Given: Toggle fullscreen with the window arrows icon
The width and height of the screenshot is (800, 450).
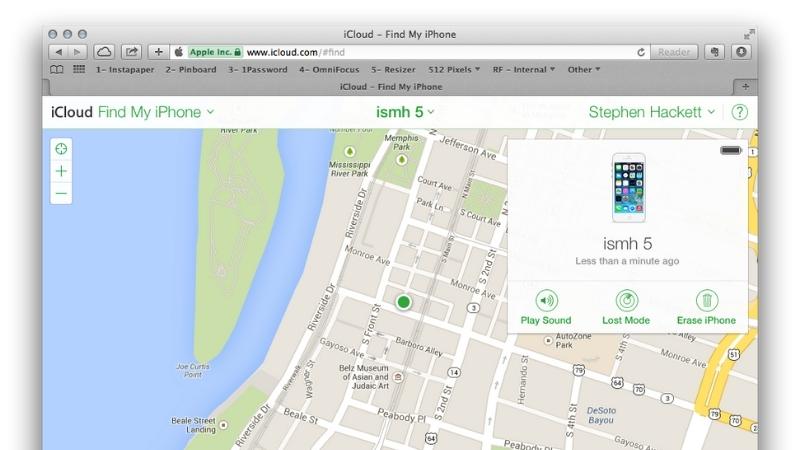Looking at the screenshot, I should [x=748, y=34].
